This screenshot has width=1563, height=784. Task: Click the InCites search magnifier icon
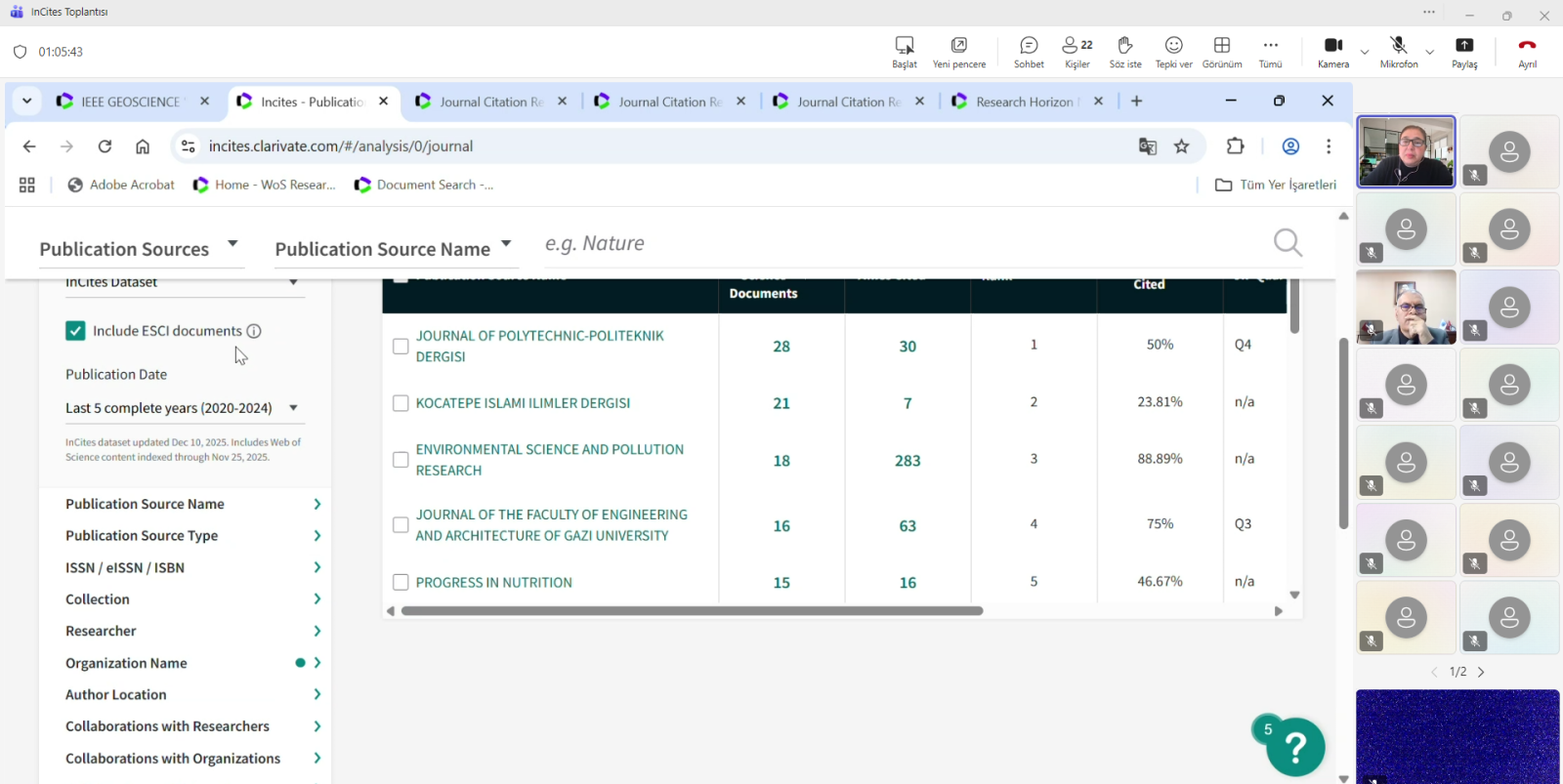pyautogui.click(x=1288, y=242)
